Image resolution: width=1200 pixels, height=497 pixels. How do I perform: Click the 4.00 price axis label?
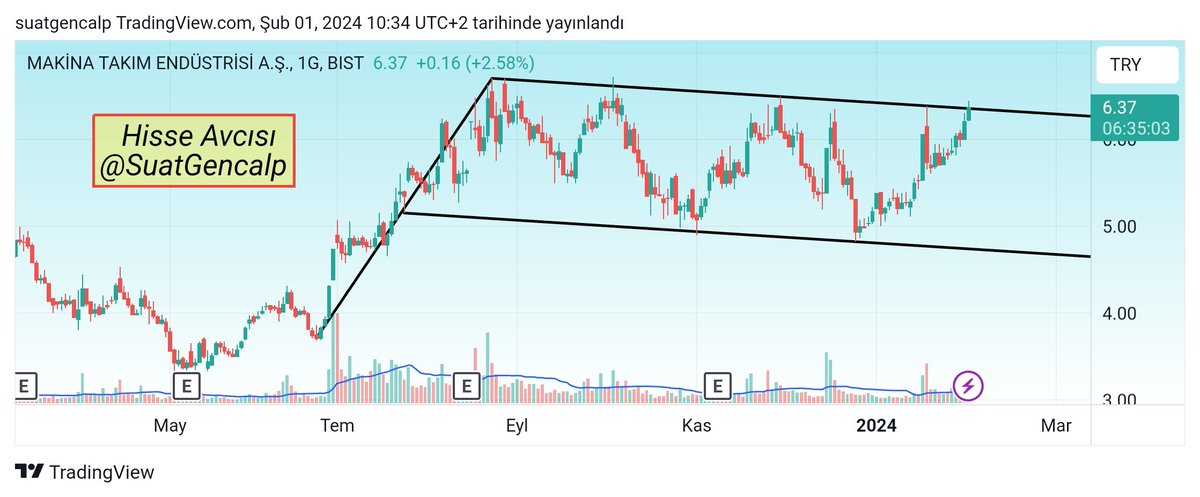pyautogui.click(x=1120, y=313)
